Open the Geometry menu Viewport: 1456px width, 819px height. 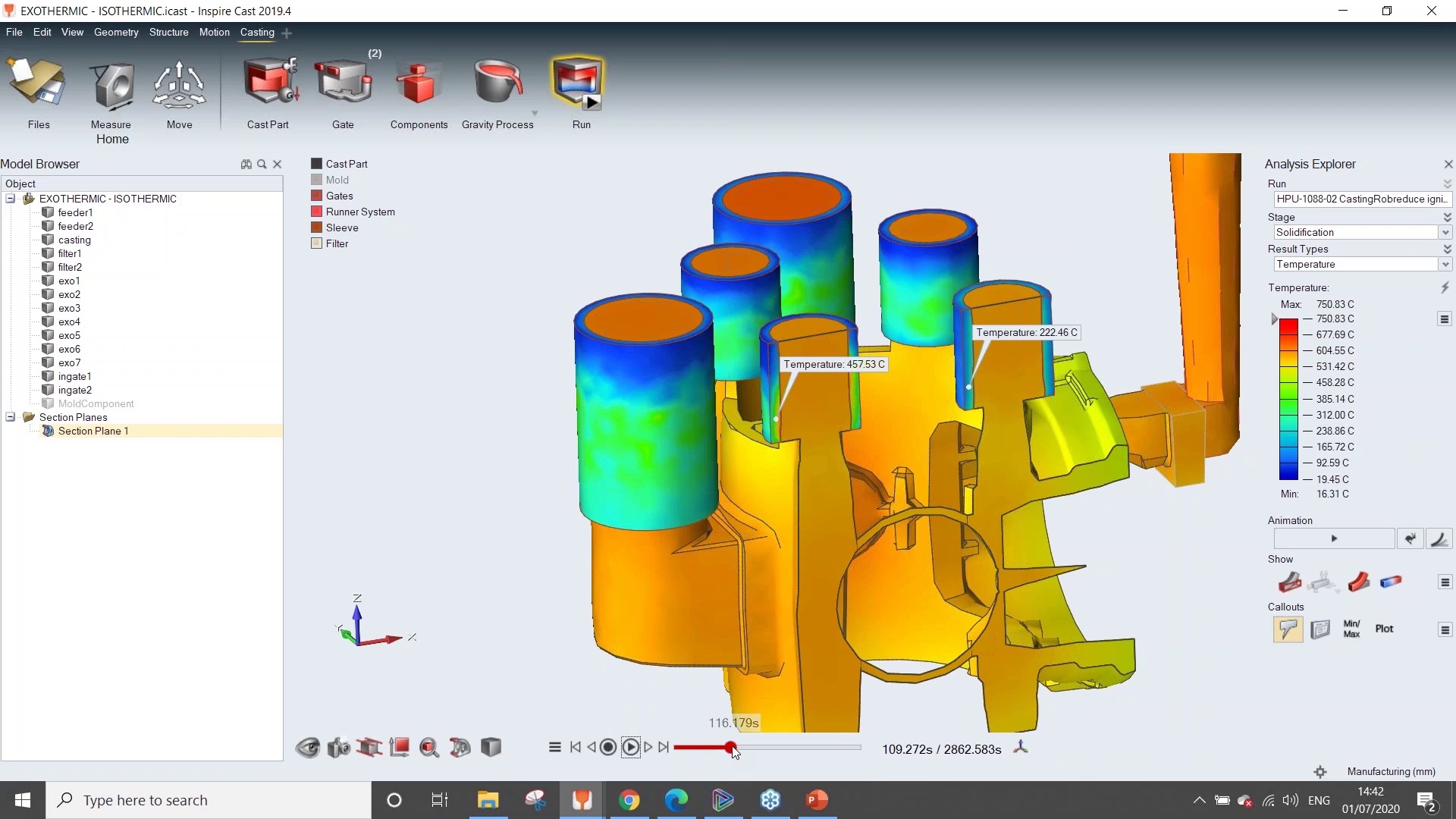pyautogui.click(x=116, y=33)
